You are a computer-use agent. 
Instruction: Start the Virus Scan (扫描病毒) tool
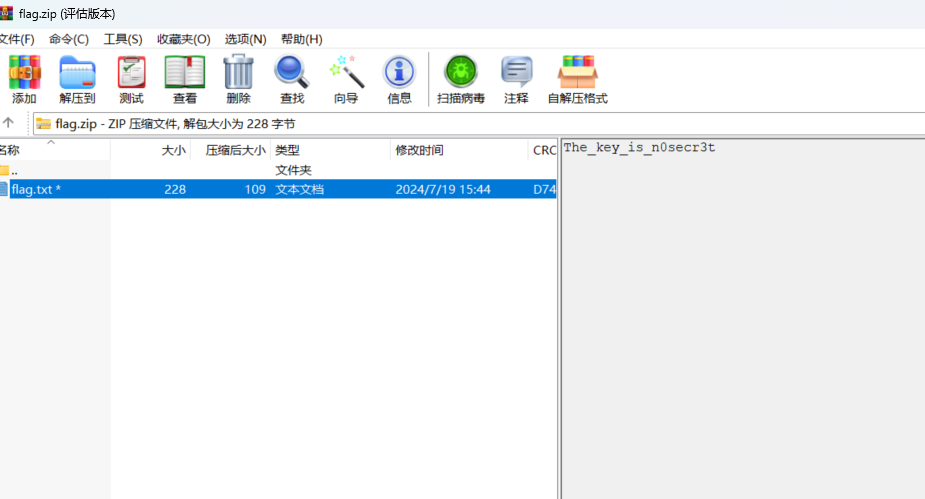[461, 79]
